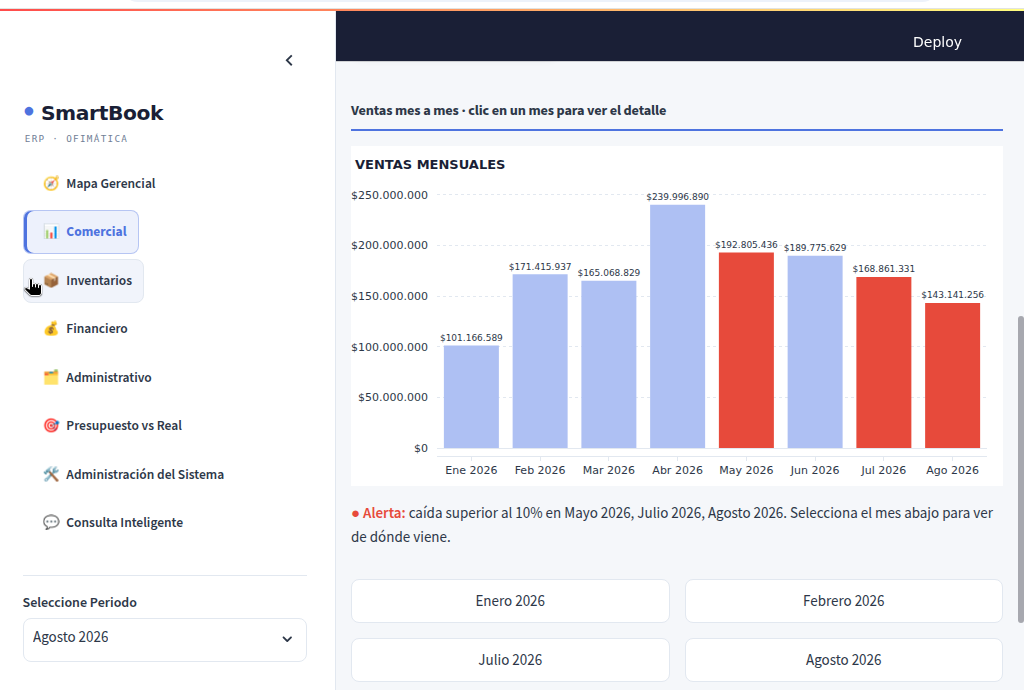The height and width of the screenshot is (690, 1024).
Task: Click the dropdown arrow in period selector
Action: 287,639
